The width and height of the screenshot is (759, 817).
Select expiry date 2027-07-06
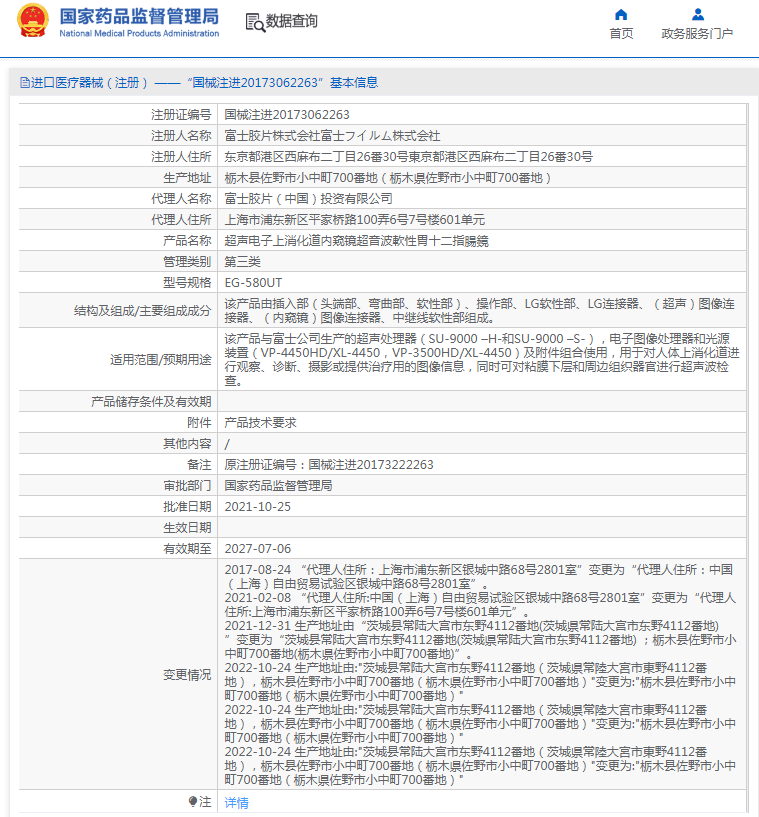click(x=257, y=549)
